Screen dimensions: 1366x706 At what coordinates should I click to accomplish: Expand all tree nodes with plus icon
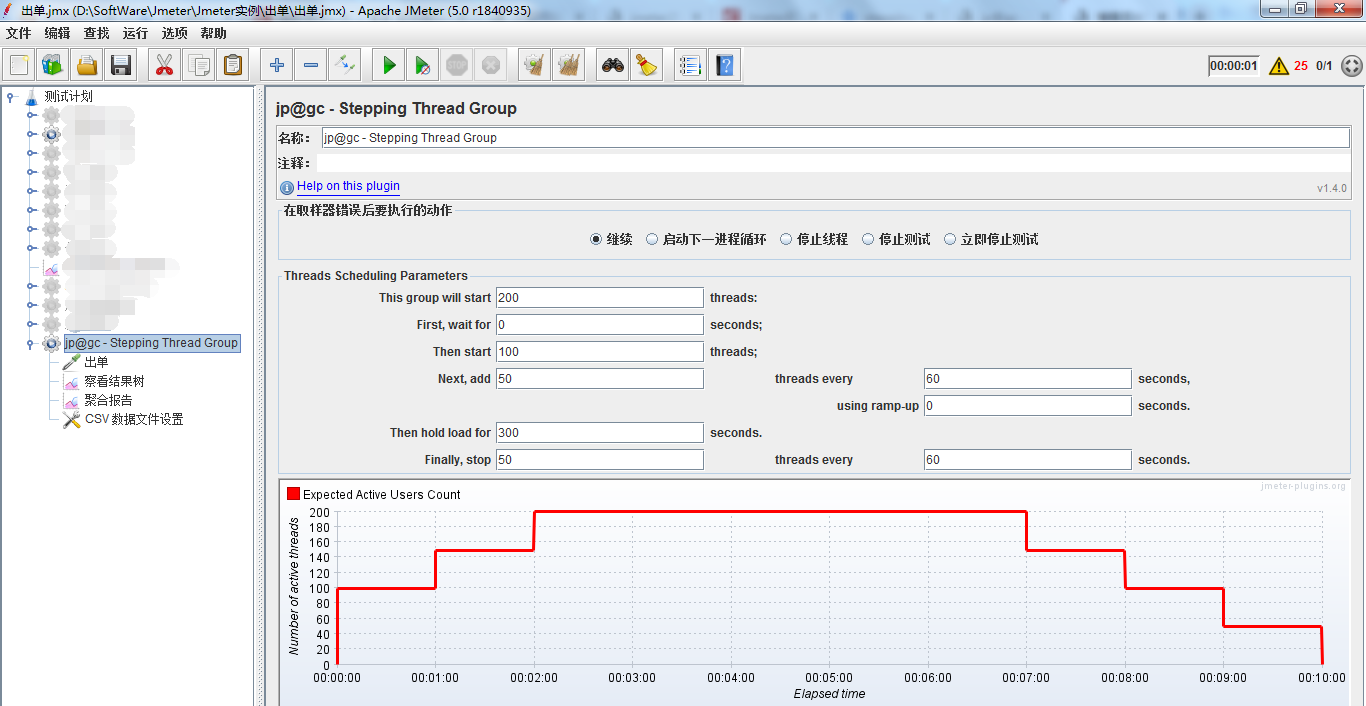point(277,66)
